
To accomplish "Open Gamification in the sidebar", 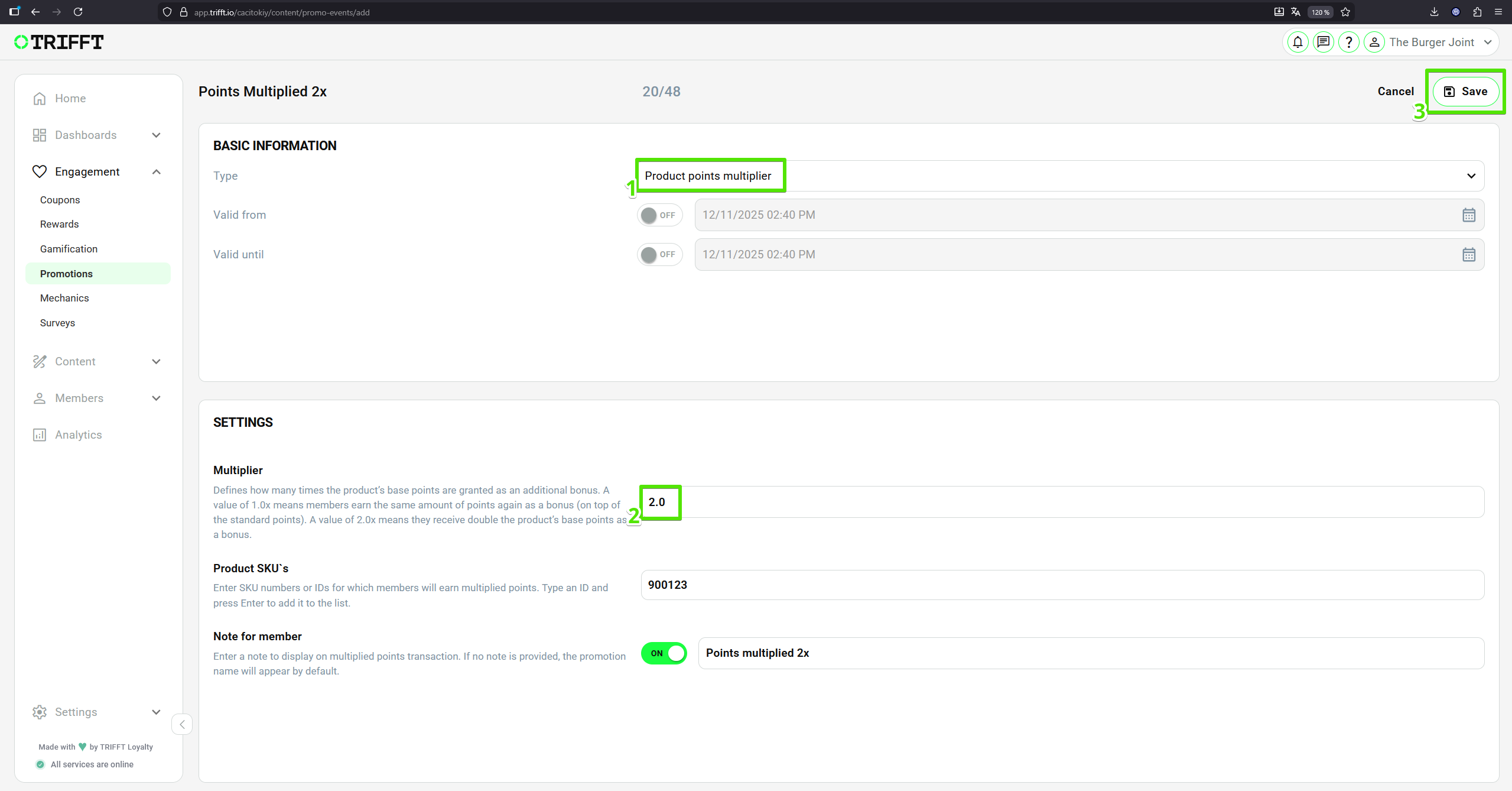I will point(69,249).
